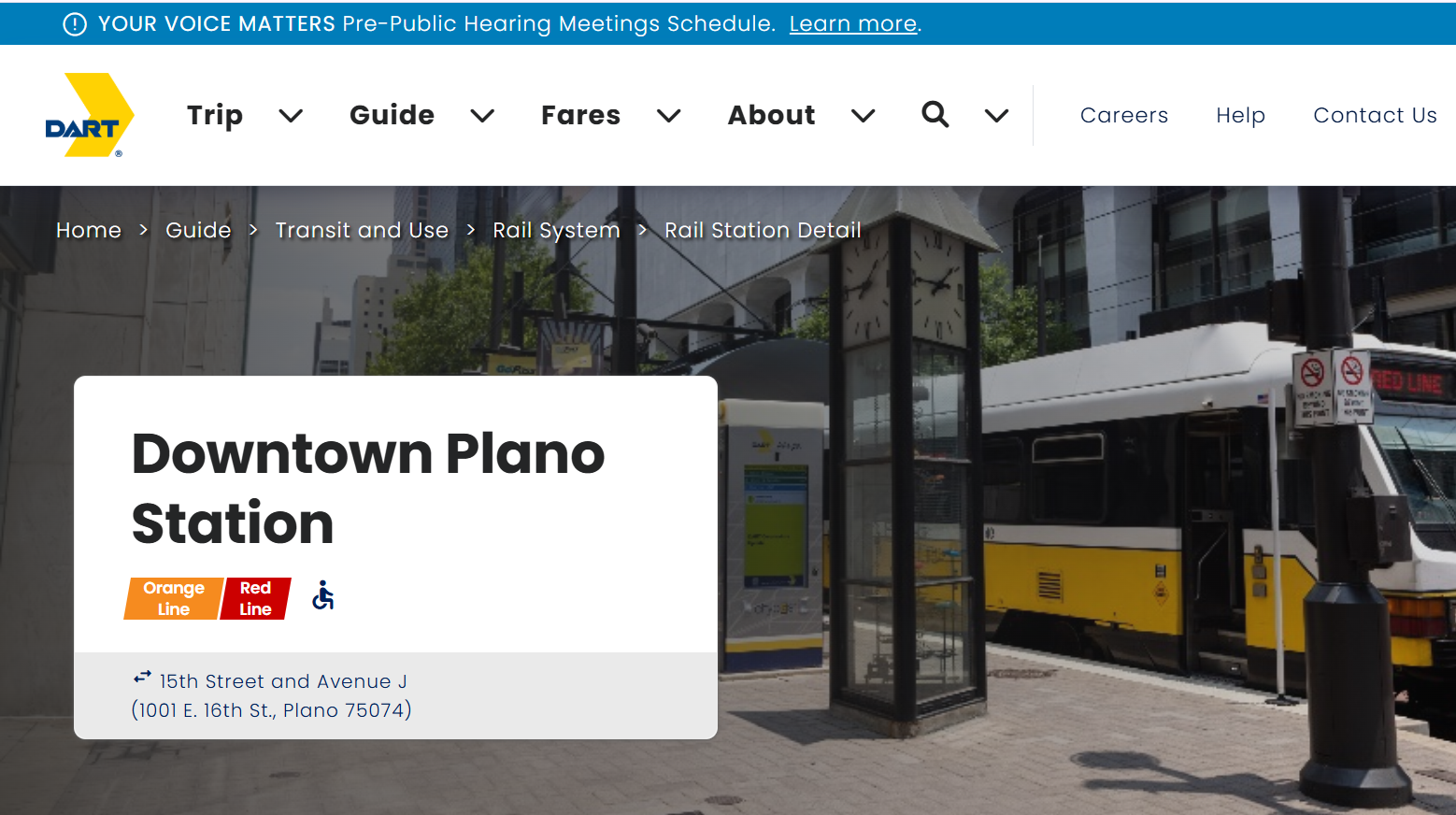
Task: Expand the Fares menu chevron
Action: pyautogui.click(x=668, y=116)
